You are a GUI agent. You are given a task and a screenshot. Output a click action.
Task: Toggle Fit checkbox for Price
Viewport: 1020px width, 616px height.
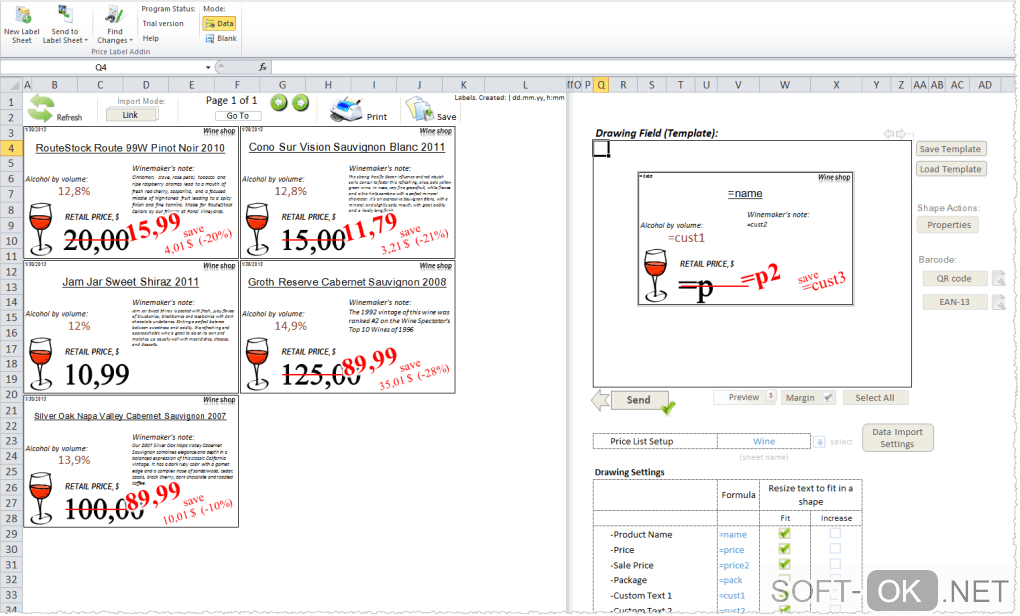pos(785,549)
